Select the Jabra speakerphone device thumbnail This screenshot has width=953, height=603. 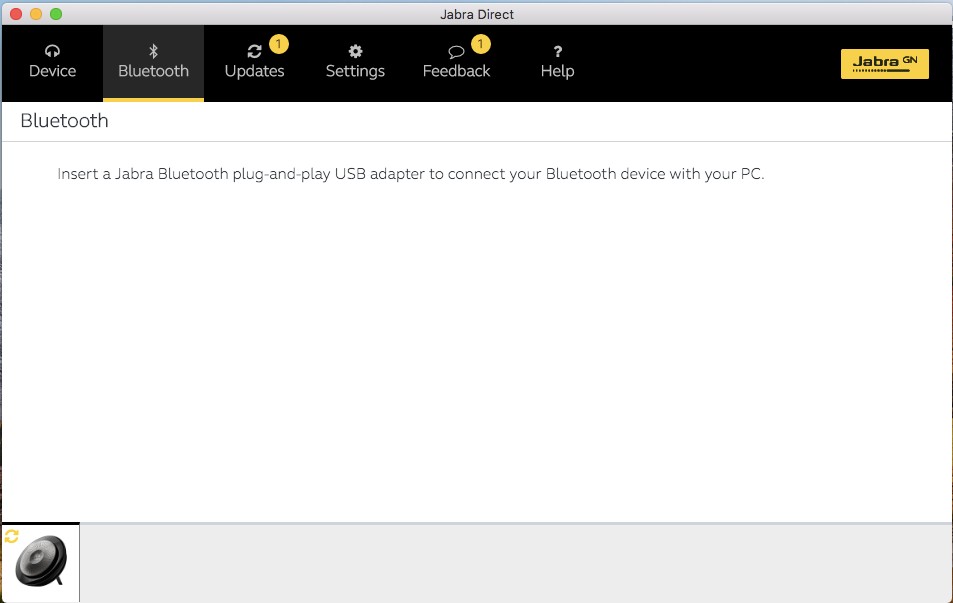click(x=41, y=562)
